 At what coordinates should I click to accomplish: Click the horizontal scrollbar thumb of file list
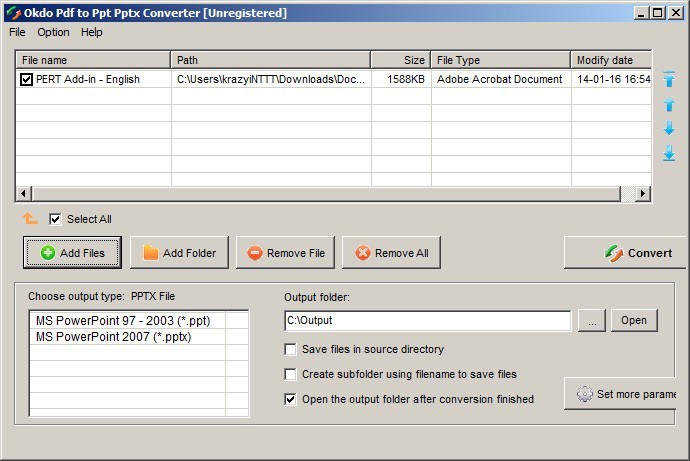tap(326, 193)
